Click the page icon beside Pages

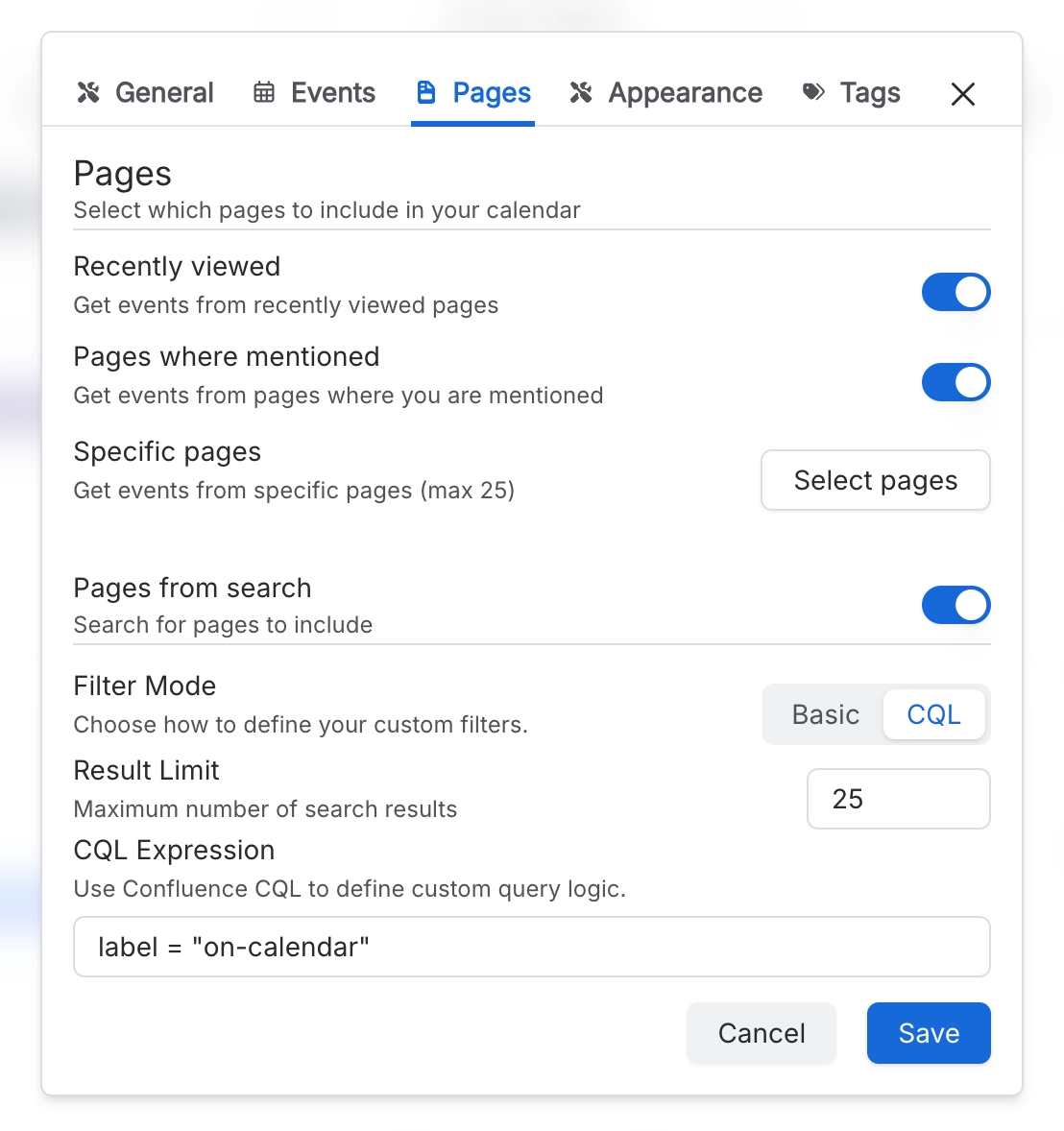click(x=424, y=92)
